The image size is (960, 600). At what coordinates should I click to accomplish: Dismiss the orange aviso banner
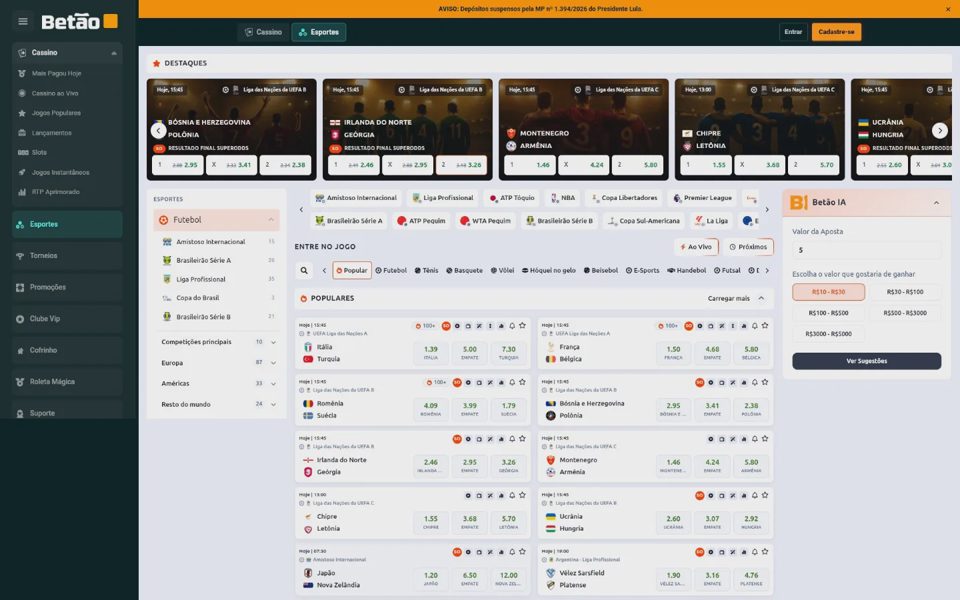948,9
